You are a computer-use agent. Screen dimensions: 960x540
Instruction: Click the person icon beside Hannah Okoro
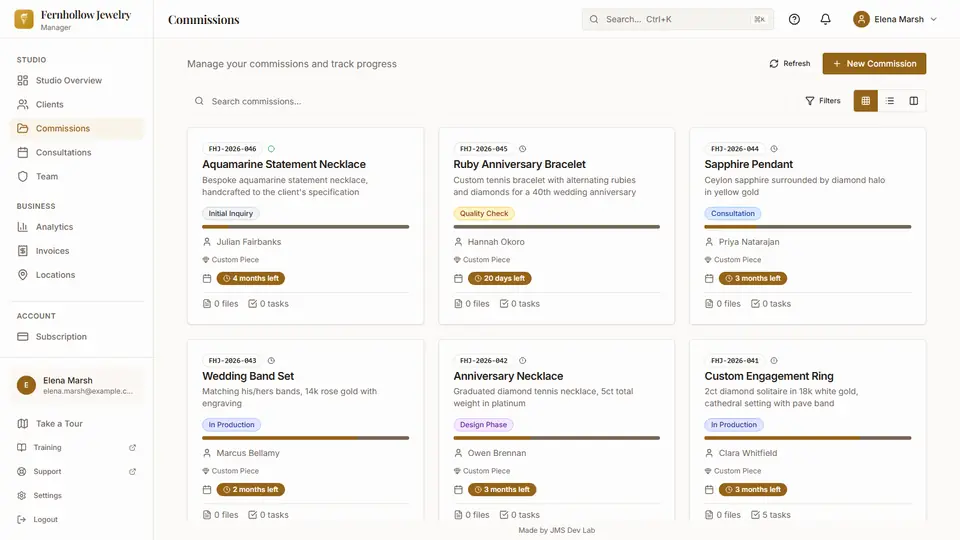click(x=458, y=242)
